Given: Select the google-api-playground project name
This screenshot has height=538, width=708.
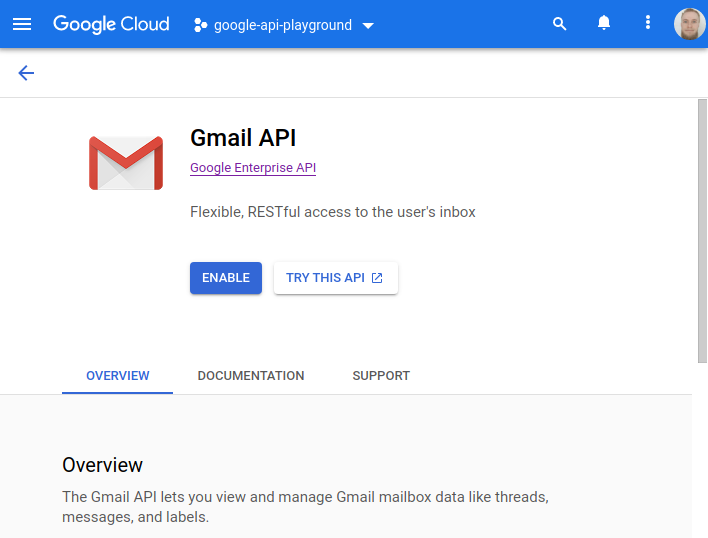Looking at the screenshot, I should click(x=282, y=25).
